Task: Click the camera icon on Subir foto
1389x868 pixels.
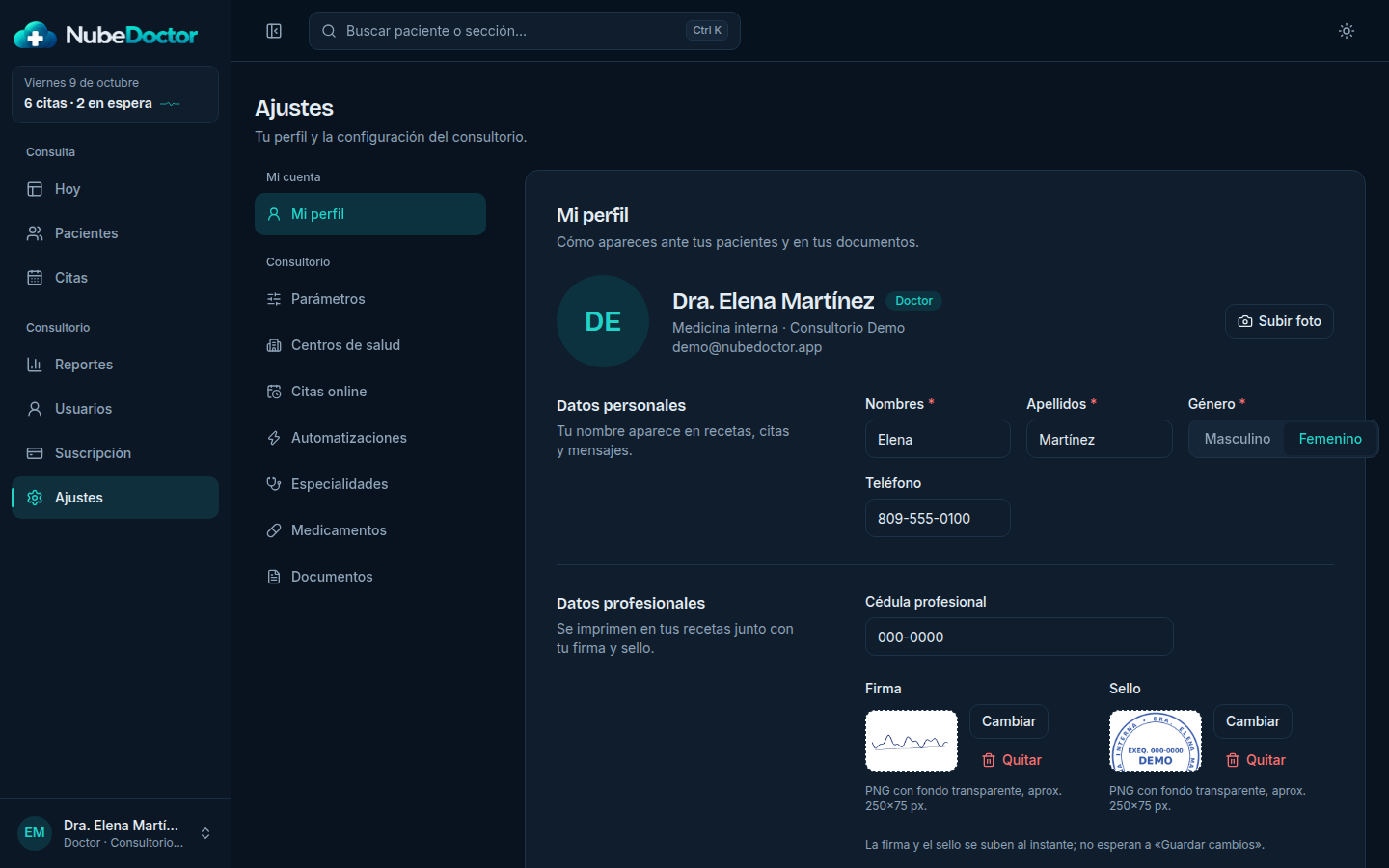Action: point(1245,321)
